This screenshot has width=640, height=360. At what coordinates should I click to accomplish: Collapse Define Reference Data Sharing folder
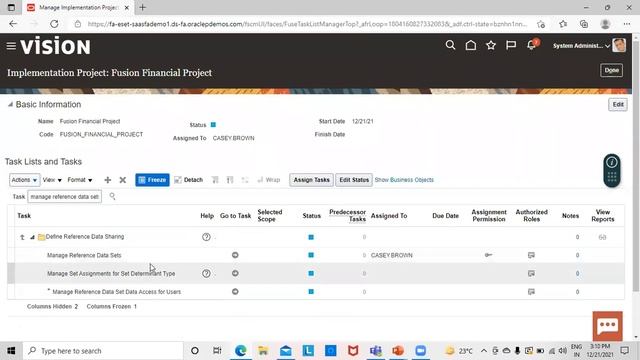coord(32,237)
